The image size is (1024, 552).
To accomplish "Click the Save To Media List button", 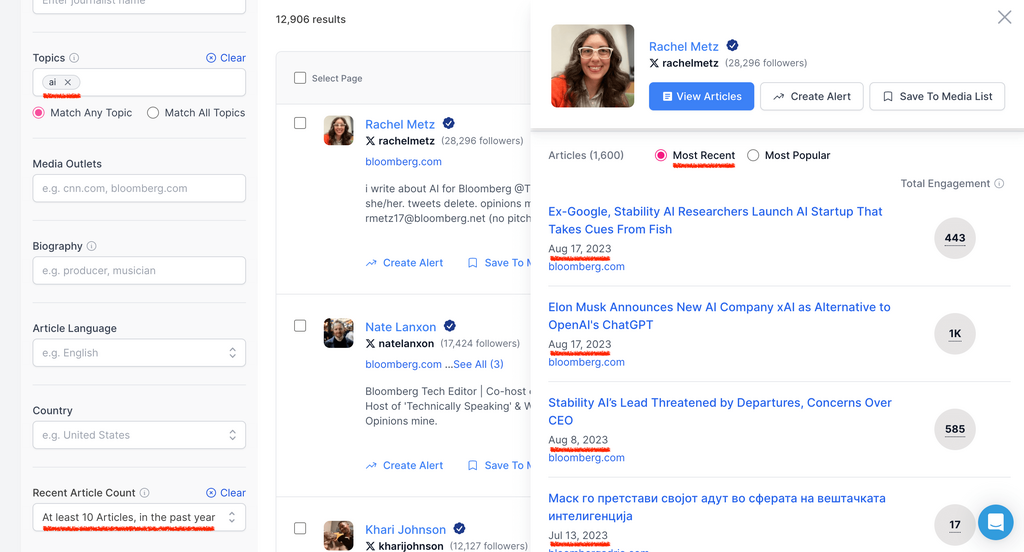I will pyautogui.click(x=937, y=96).
